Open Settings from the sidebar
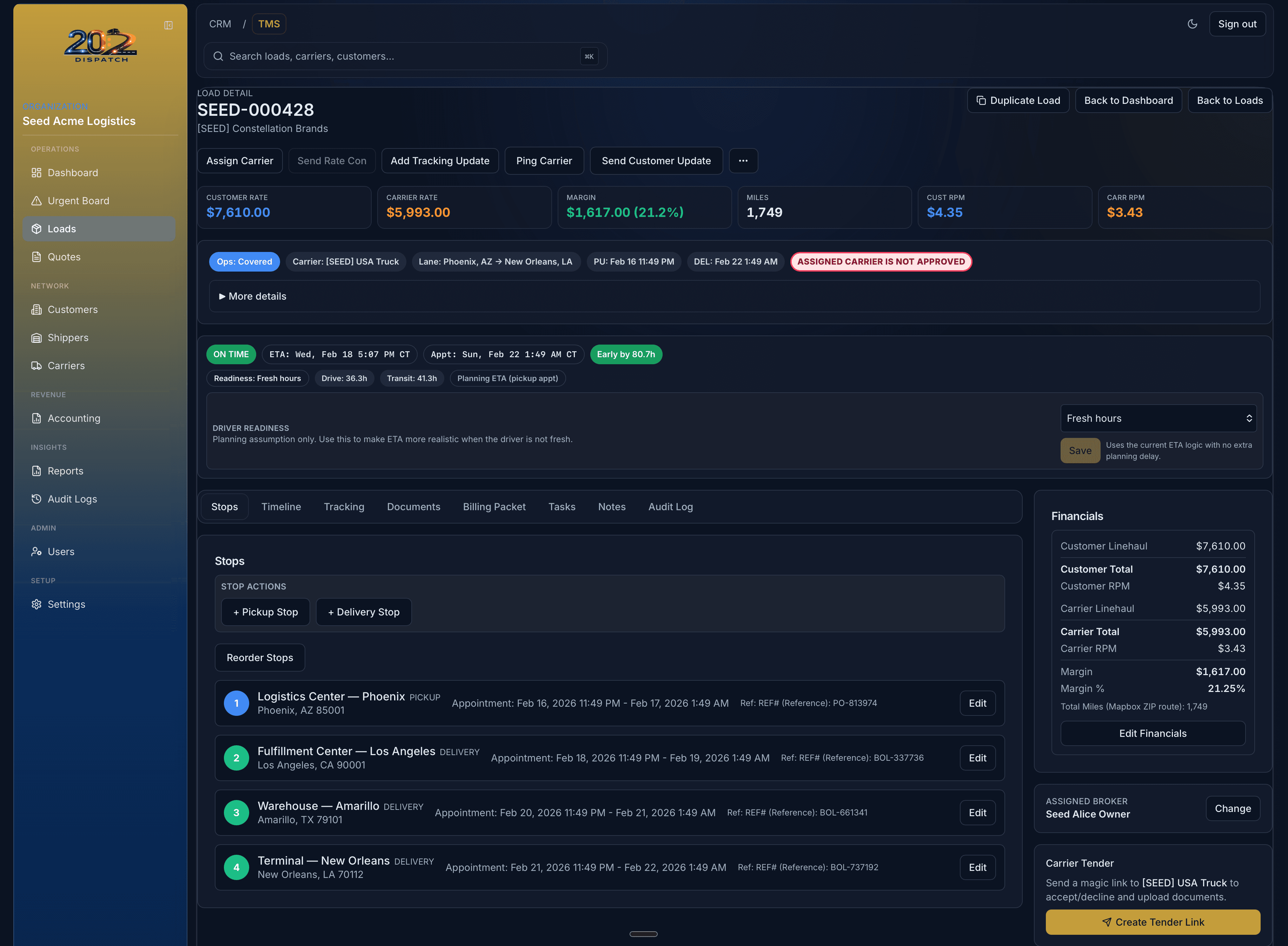The image size is (1288, 946). tap(66, 604)
